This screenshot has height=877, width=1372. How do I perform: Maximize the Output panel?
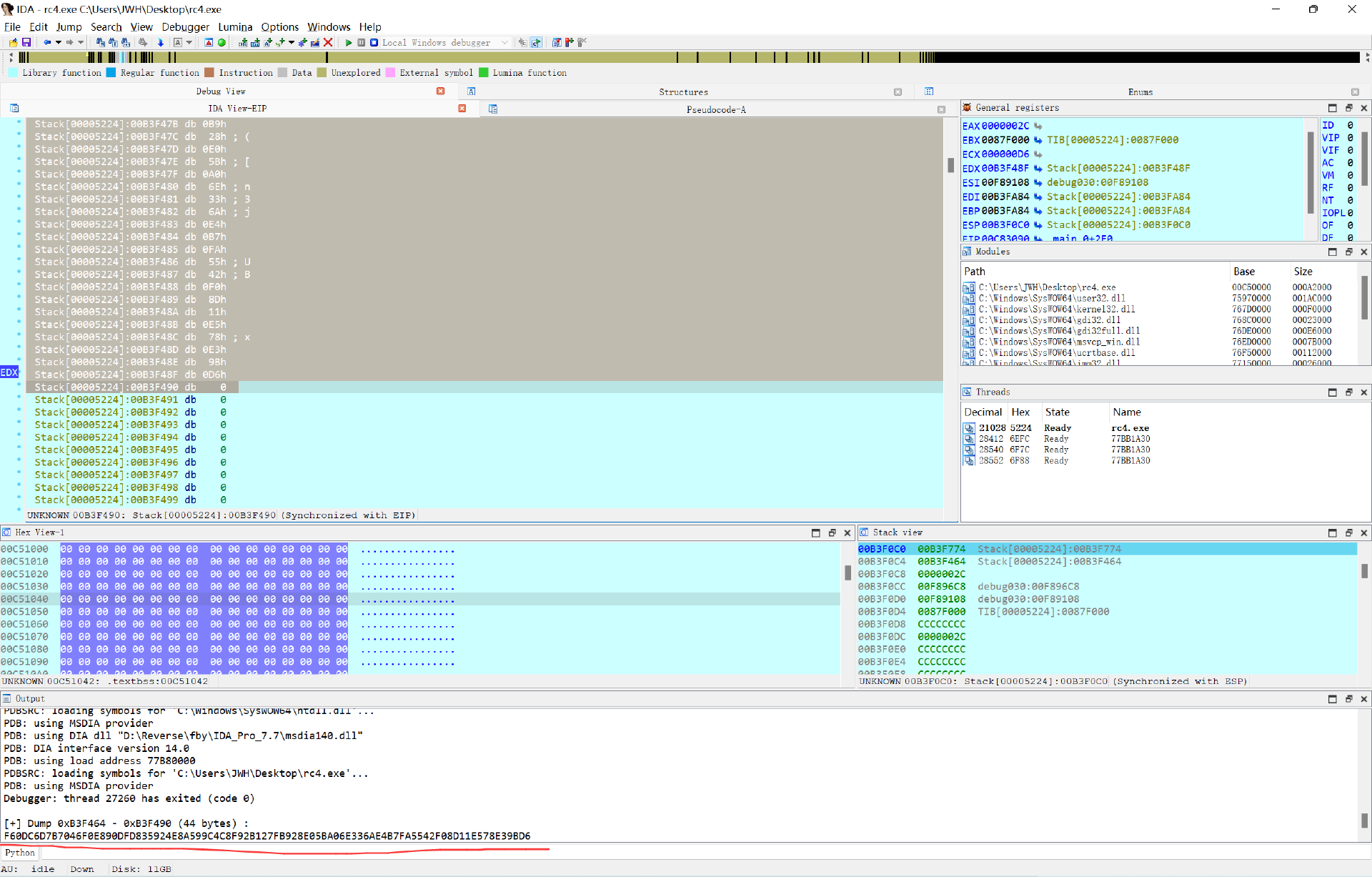click(1333, 699)
